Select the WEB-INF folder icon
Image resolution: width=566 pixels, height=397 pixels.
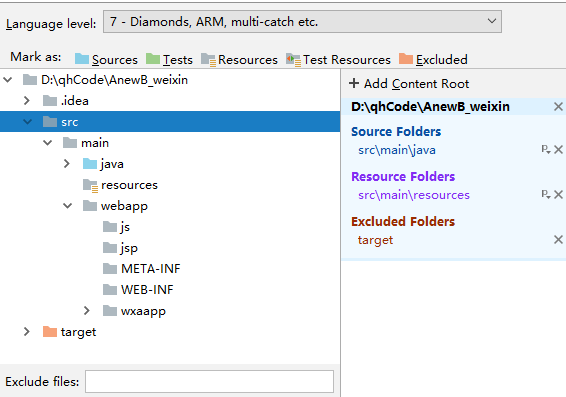click(110, 289)
